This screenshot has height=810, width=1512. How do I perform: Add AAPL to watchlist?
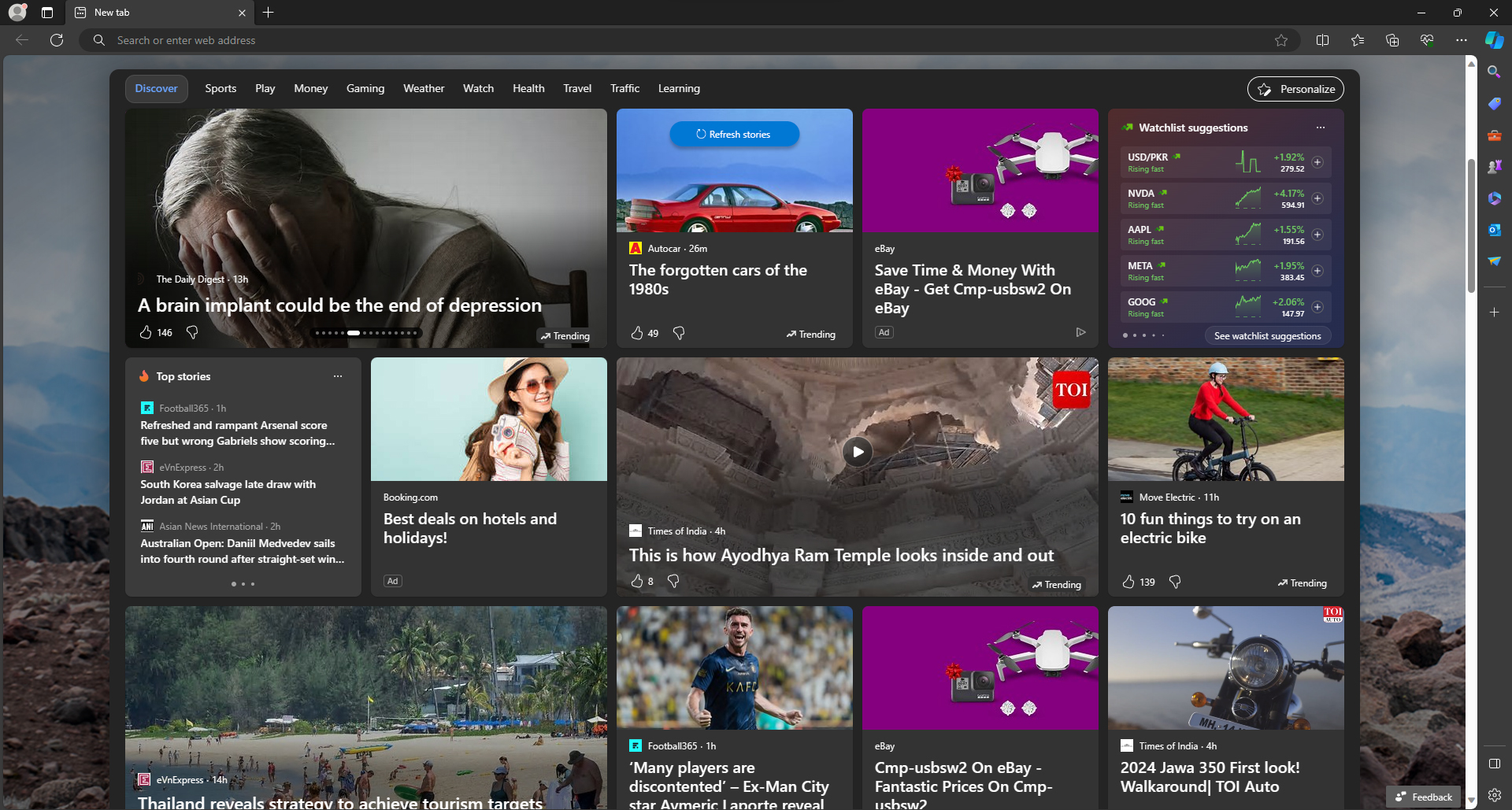pyautogui.click(x=1317, y=235)
